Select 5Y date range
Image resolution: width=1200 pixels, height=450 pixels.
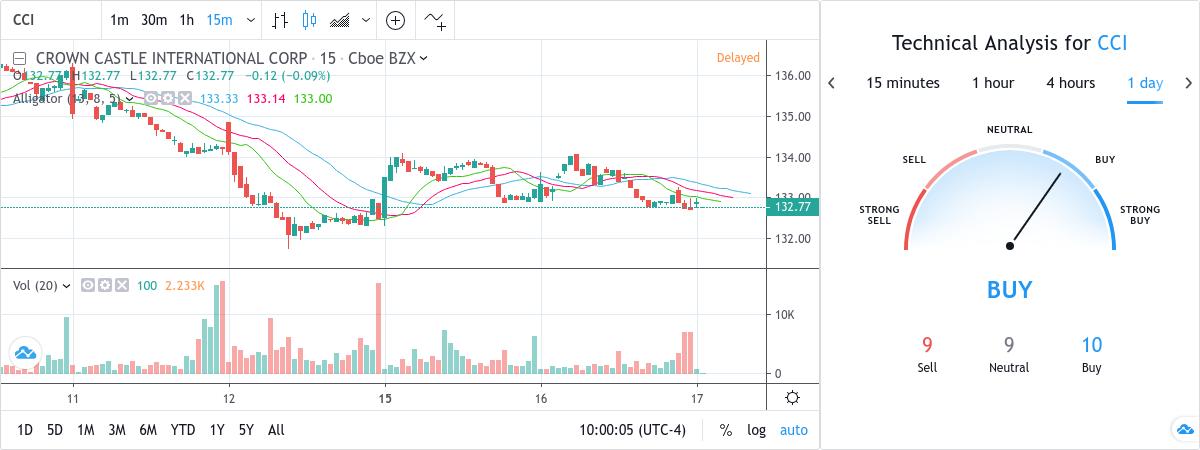click(x=246, y=430)
